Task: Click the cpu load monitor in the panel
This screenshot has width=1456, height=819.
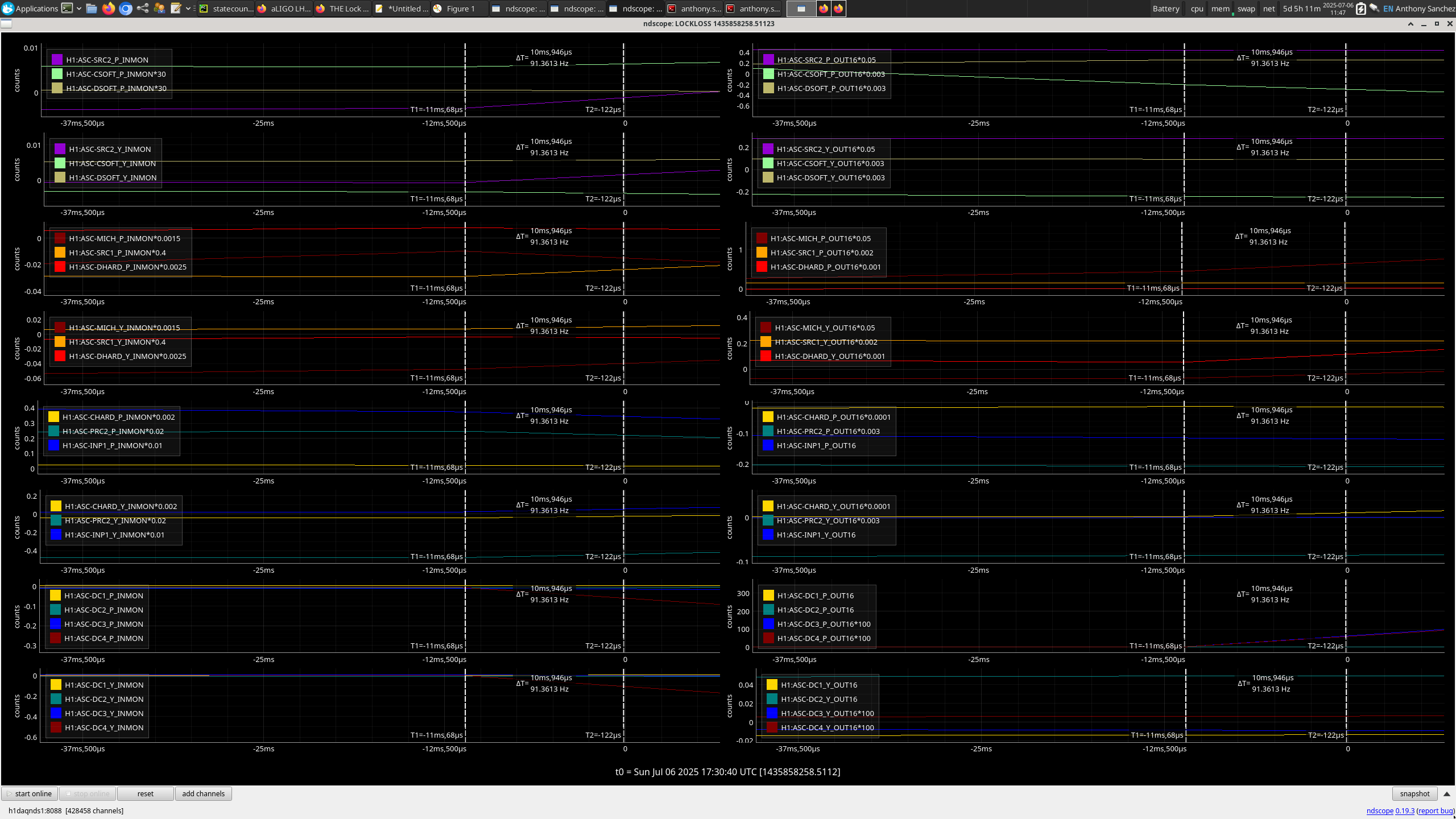Action: [x=1197, y=9]
